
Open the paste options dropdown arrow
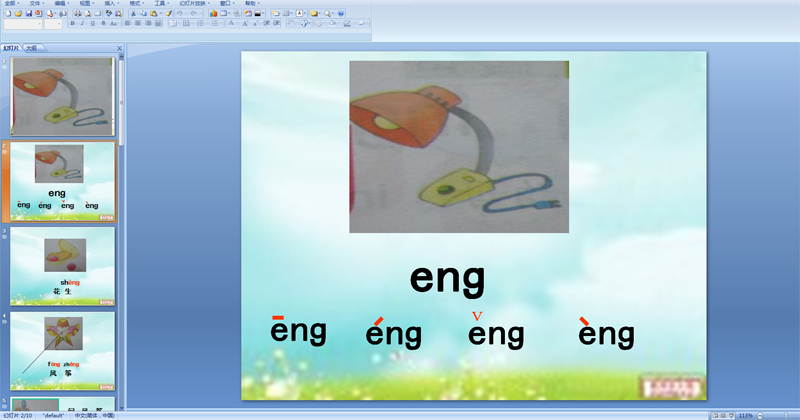(160, 14)
